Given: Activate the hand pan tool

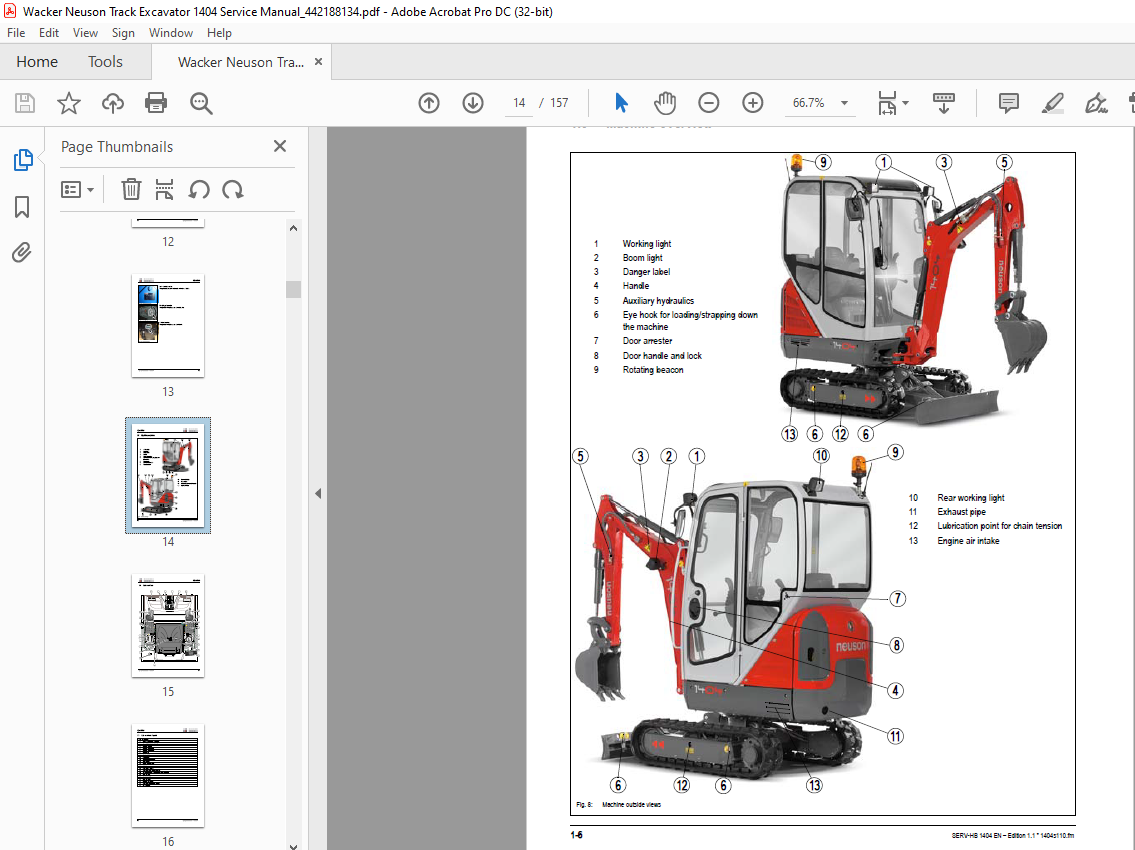Looking at the screenshot, I should [664, 103].
